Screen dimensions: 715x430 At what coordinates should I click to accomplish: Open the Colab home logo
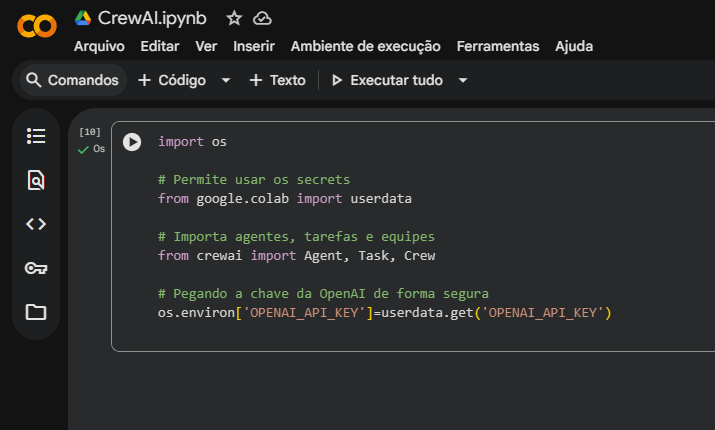tap(37, 26)
